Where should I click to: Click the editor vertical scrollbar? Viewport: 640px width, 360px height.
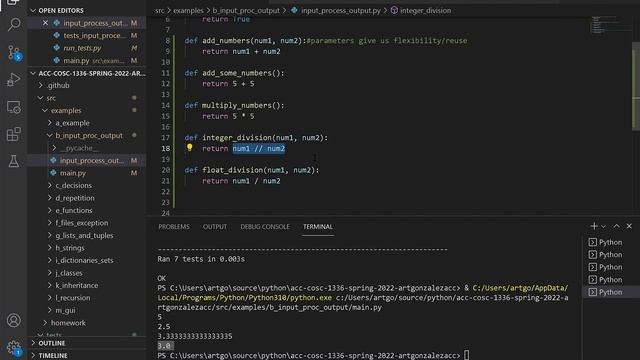pos(636,86)
